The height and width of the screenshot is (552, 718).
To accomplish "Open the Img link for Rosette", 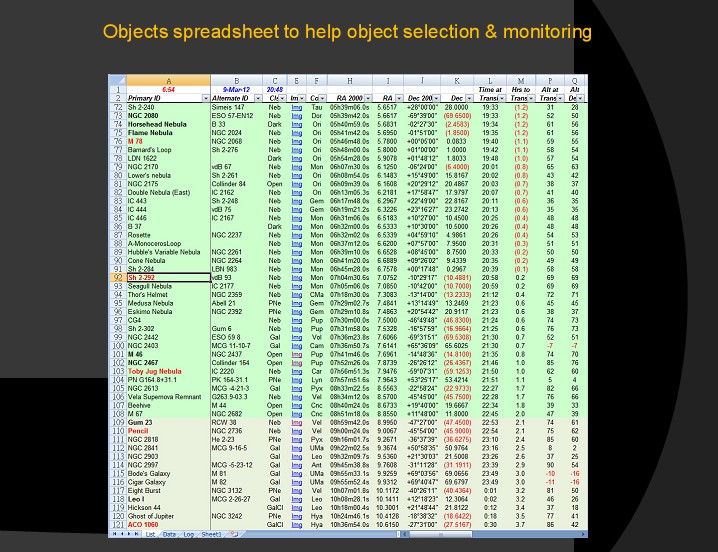I will pos(297,235).
